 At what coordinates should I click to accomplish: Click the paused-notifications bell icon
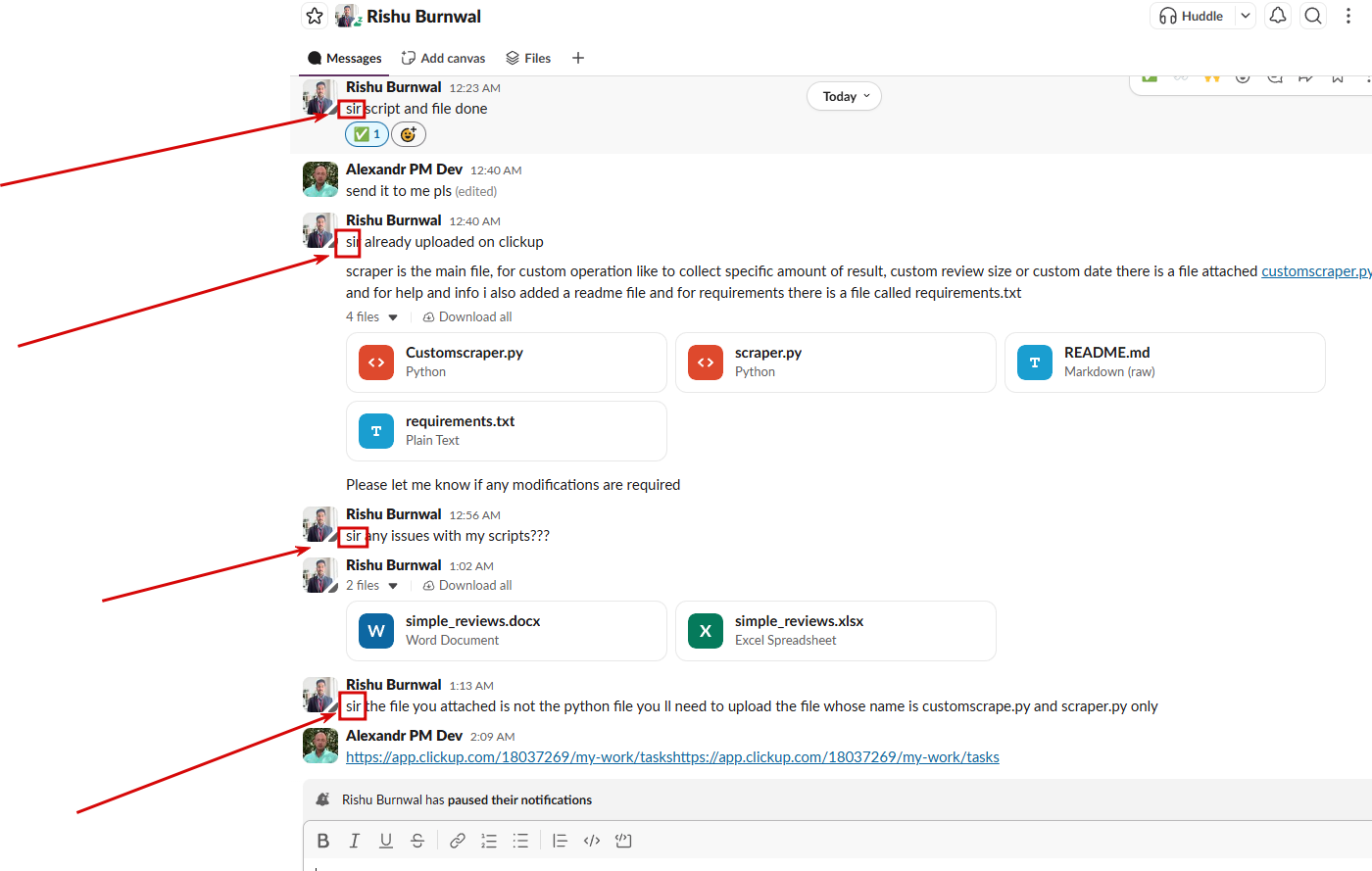point(322,799)
